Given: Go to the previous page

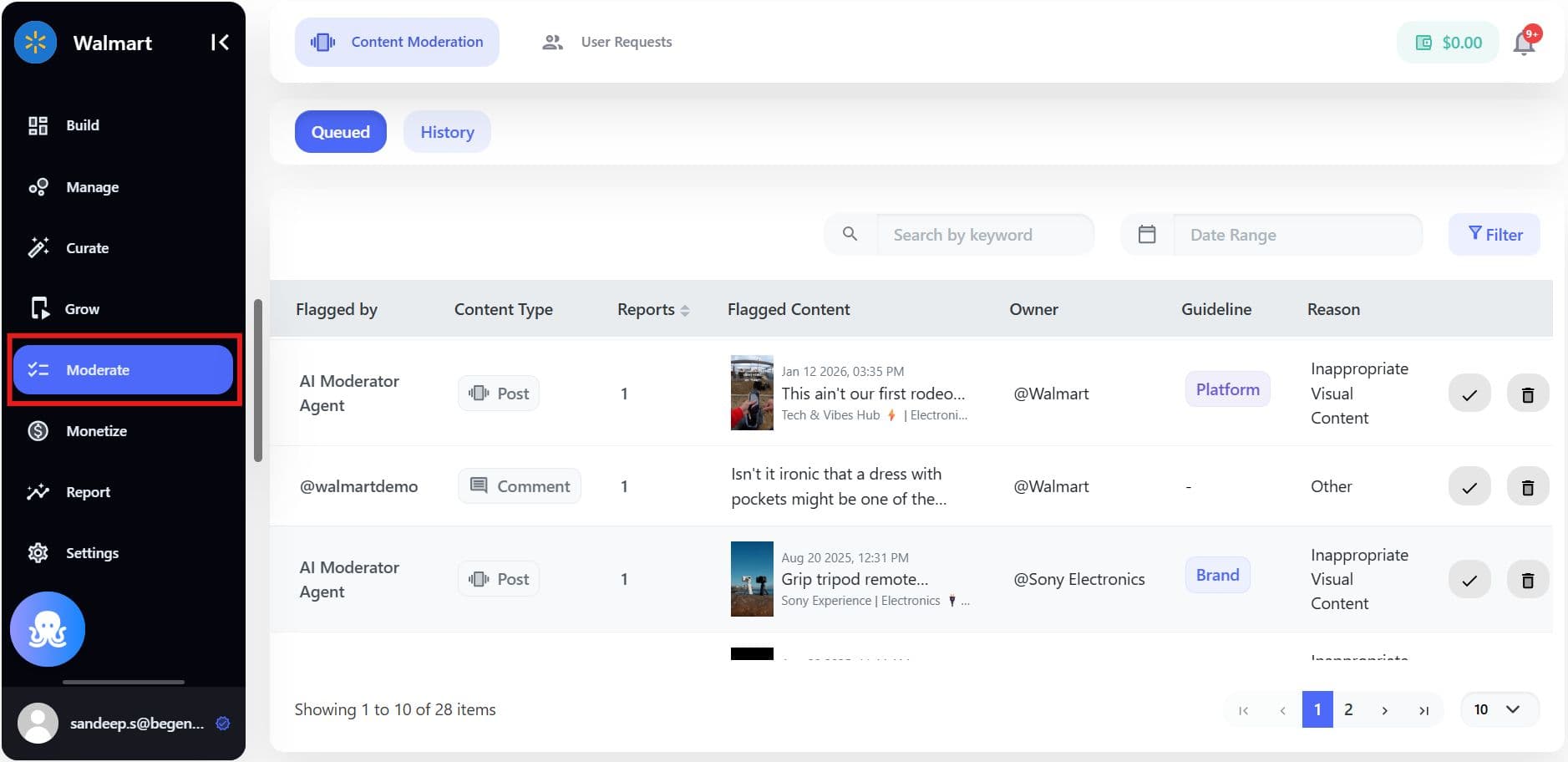Looking at the screenshot, I should pyautogui.click(x=1282, y=710).
